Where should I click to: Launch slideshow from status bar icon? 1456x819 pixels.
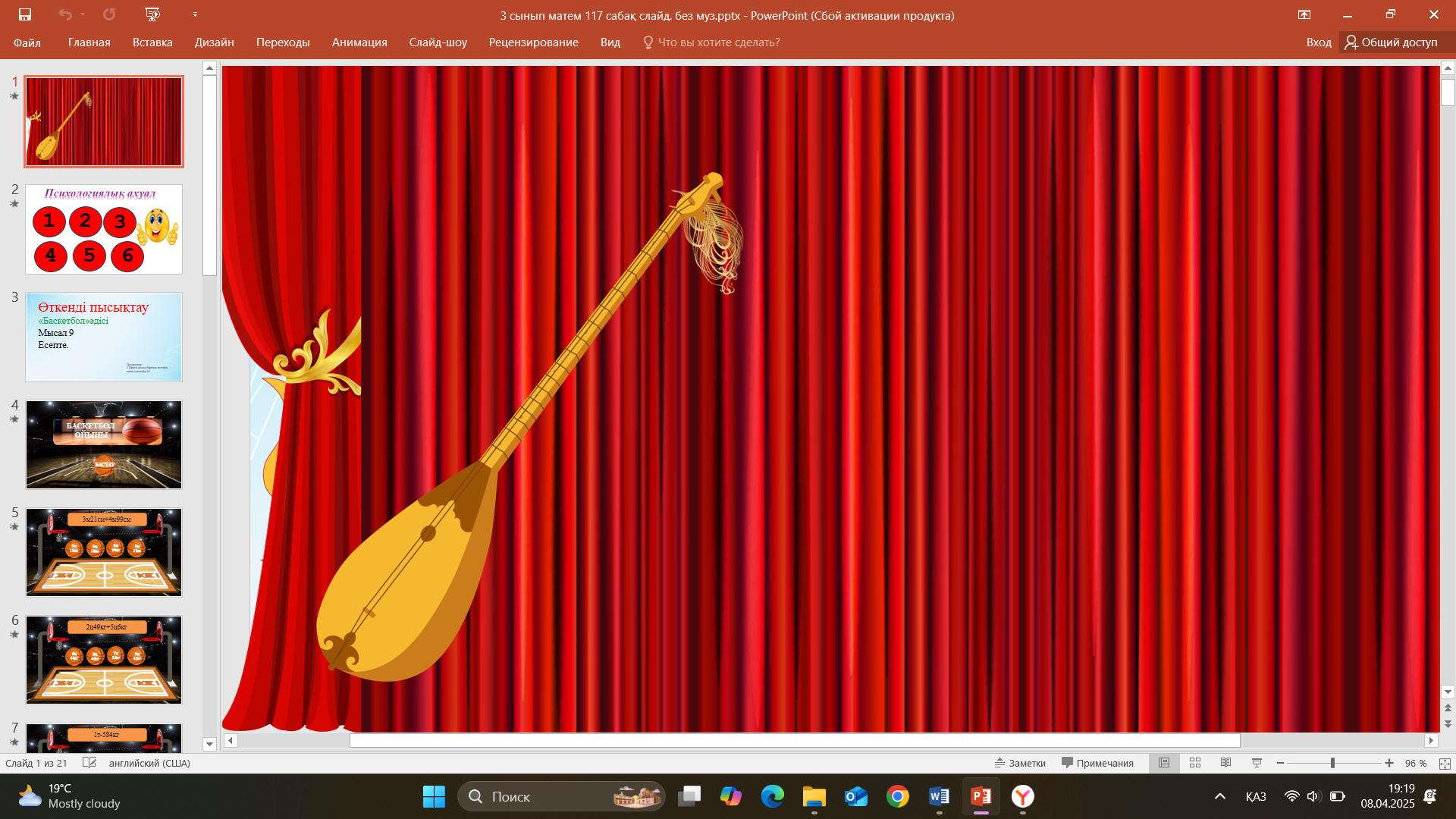1257,763
